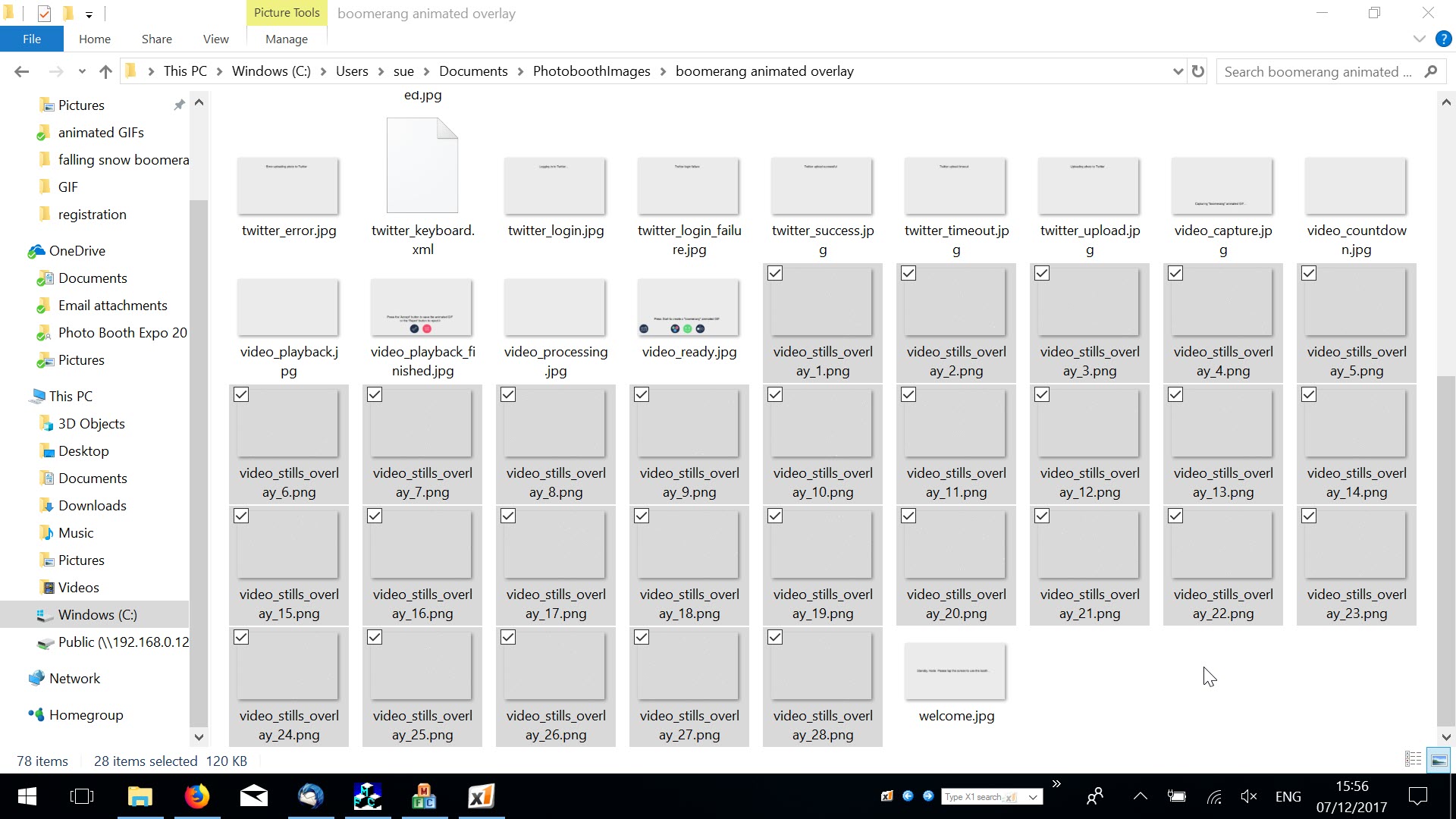Switch to the Home ribbon tab
This screenshot has height=819, width=1456.
pyautogui.click(x=95, y=39)
